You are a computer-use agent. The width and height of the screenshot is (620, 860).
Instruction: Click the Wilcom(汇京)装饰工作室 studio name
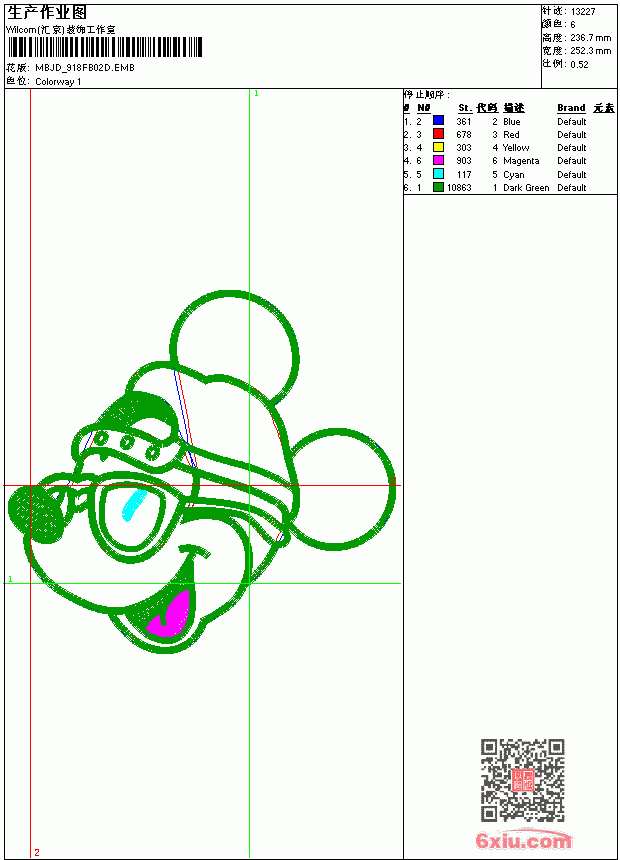pyautogui.click(x=61, y=30)
